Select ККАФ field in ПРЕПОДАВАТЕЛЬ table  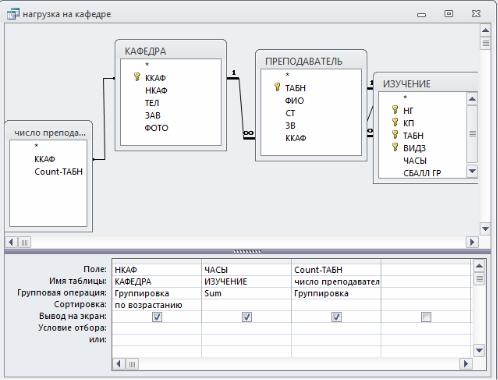click(x=296, y=138)
